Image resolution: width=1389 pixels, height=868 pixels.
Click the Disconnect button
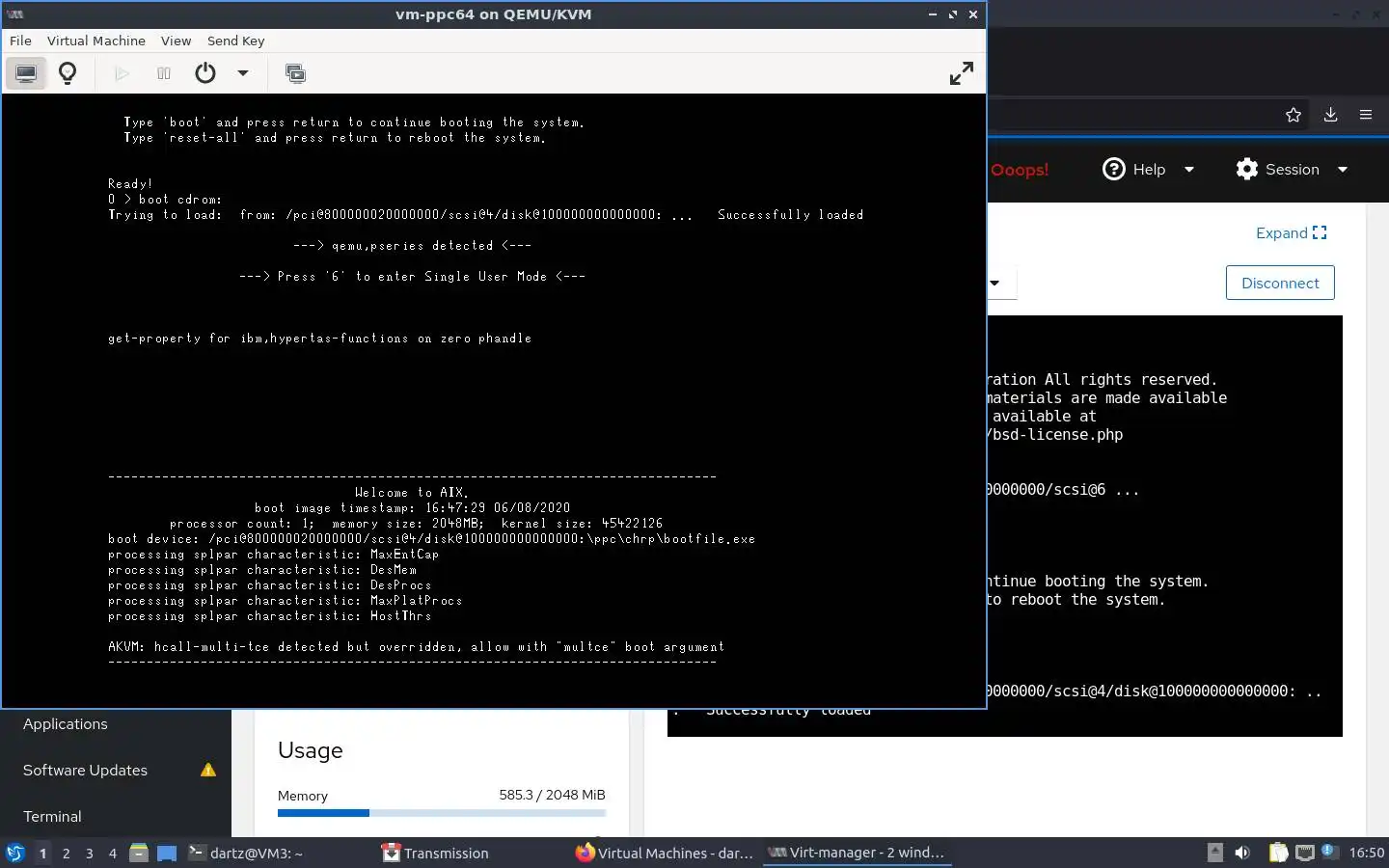click(1280, 283)
